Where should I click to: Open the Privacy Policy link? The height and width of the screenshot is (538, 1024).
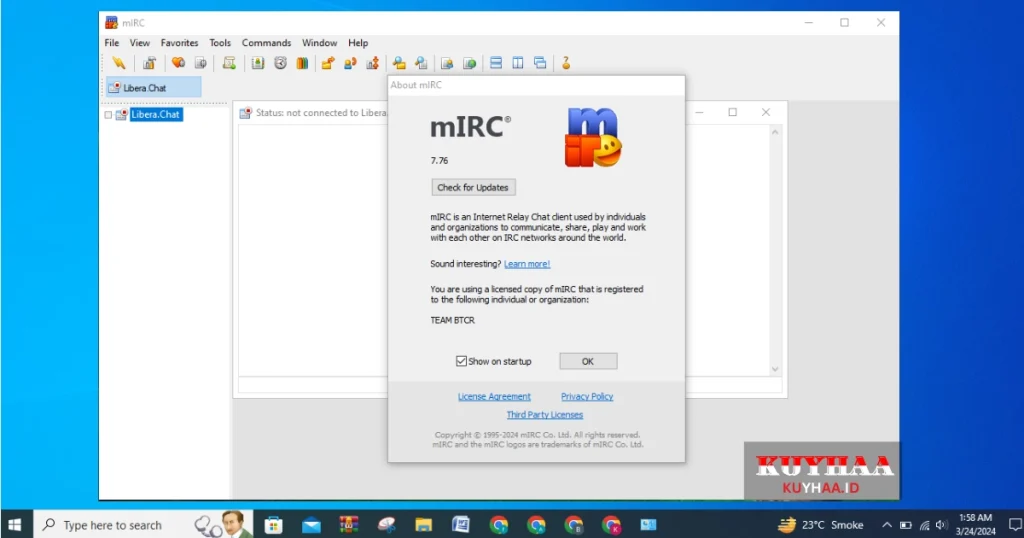(x=587, y=396)
